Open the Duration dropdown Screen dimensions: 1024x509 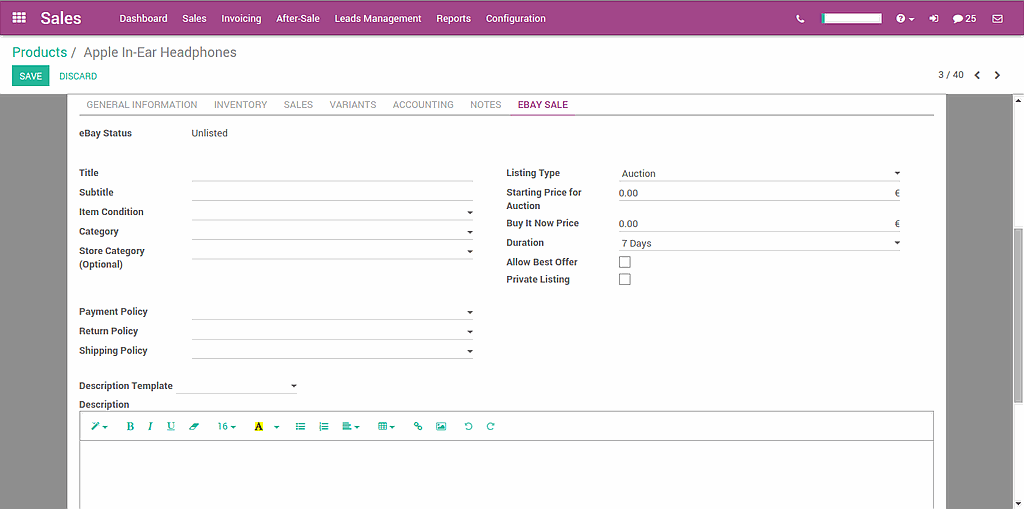coord(759,243)
